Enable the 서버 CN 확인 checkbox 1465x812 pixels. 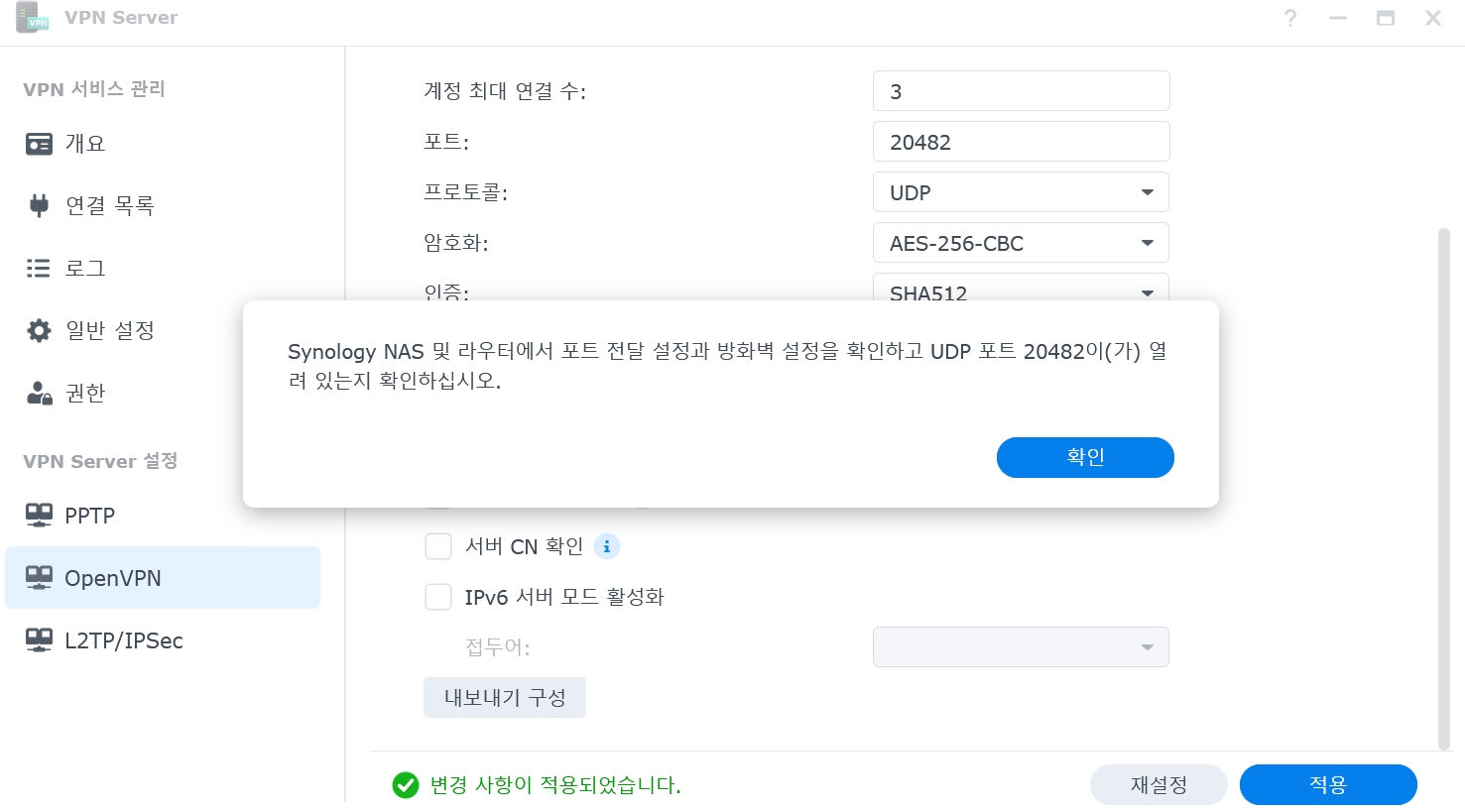pyautogui.click(x=438, y=546)
